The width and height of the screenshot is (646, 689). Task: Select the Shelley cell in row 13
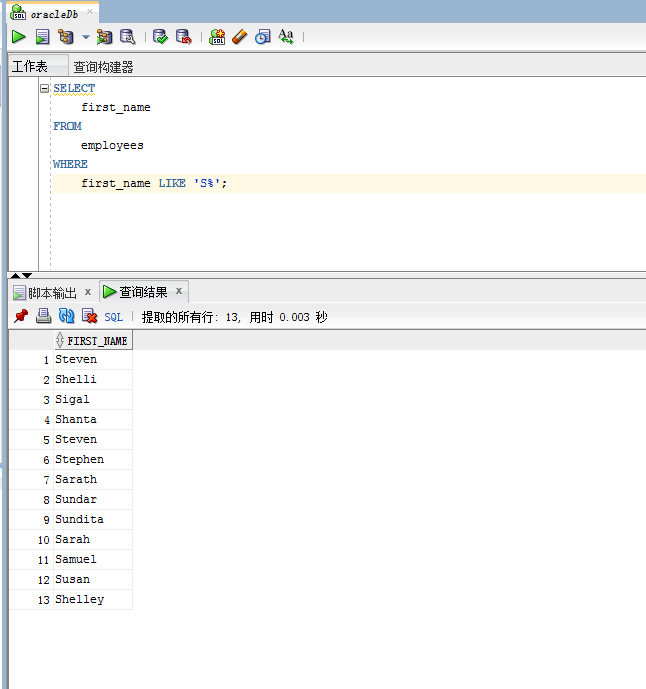(x=93, y=599)
